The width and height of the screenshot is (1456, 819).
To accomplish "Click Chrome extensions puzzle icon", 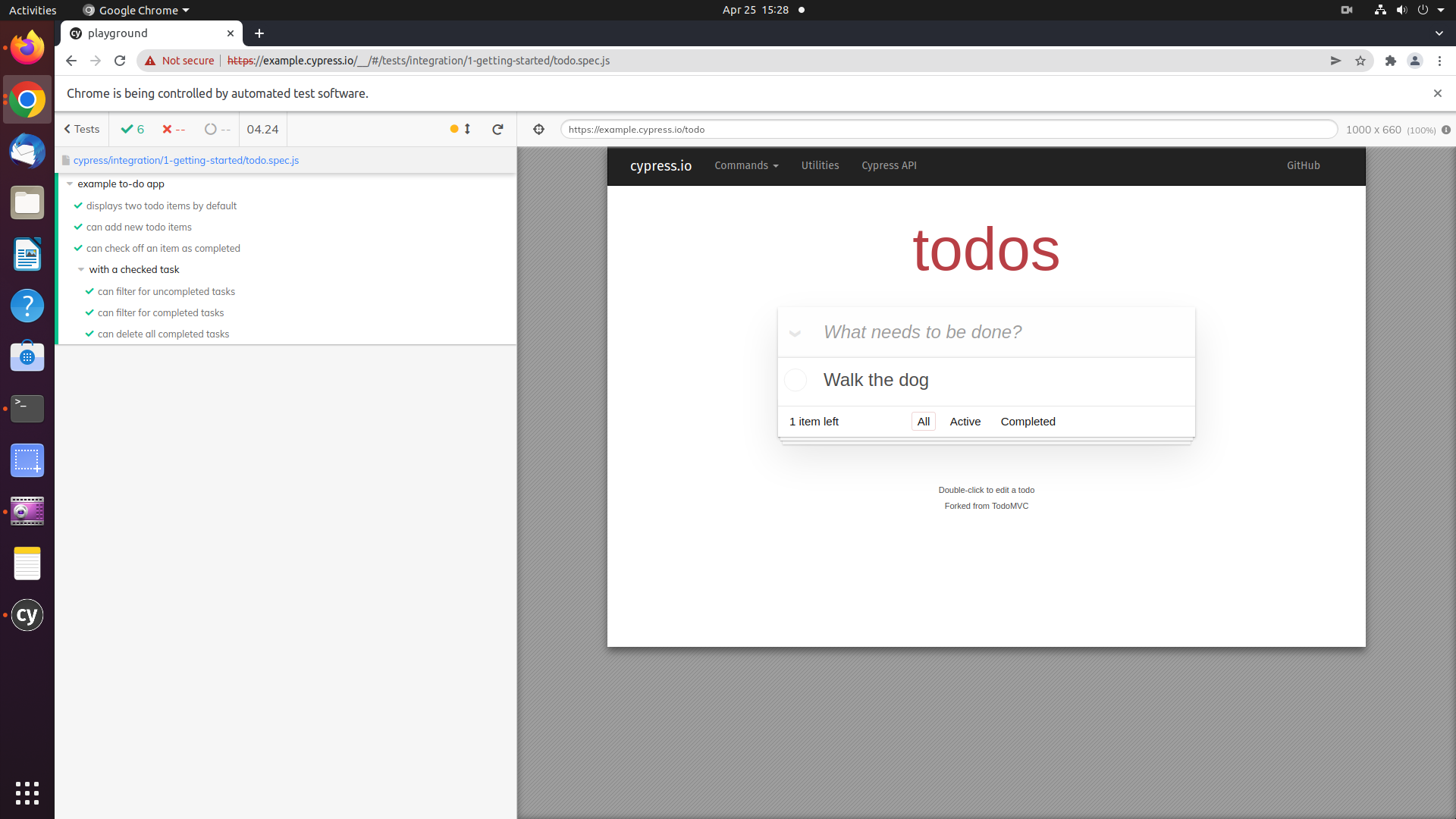I will tap(1390, 61).
